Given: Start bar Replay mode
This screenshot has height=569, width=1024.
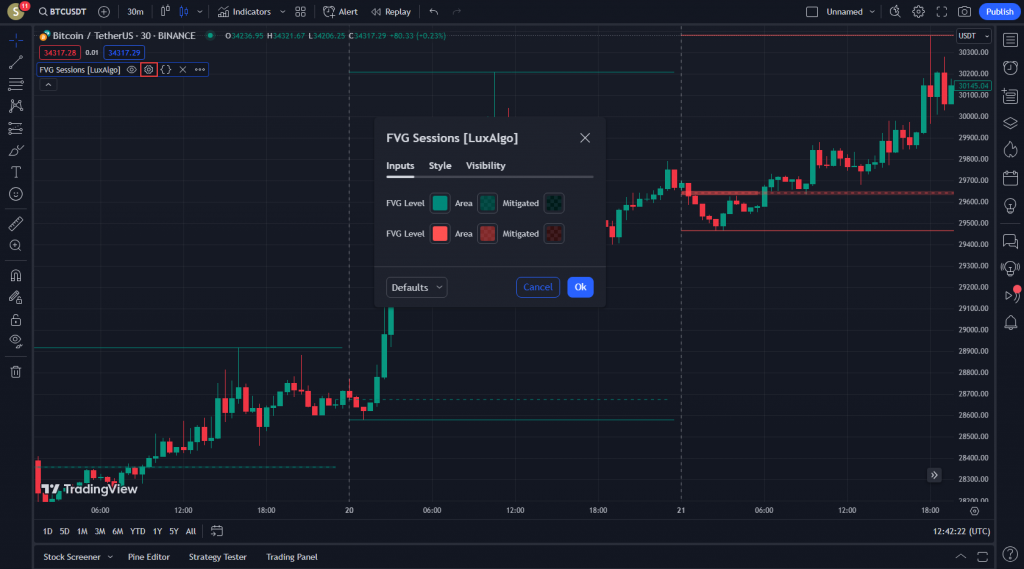Looking at the screenshot, I should pyautogui.click(x=391, y=12).
